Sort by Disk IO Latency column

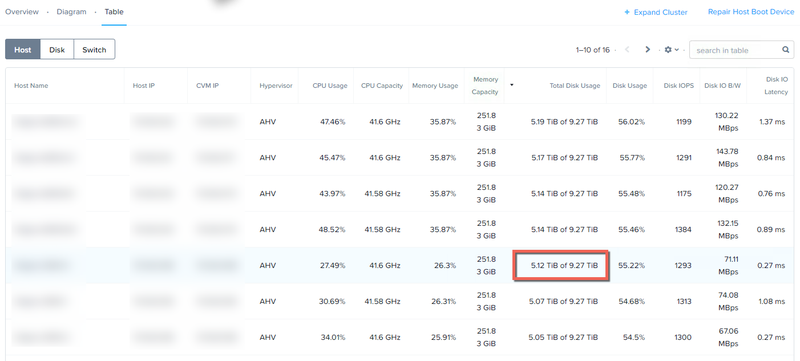point(776,86)
